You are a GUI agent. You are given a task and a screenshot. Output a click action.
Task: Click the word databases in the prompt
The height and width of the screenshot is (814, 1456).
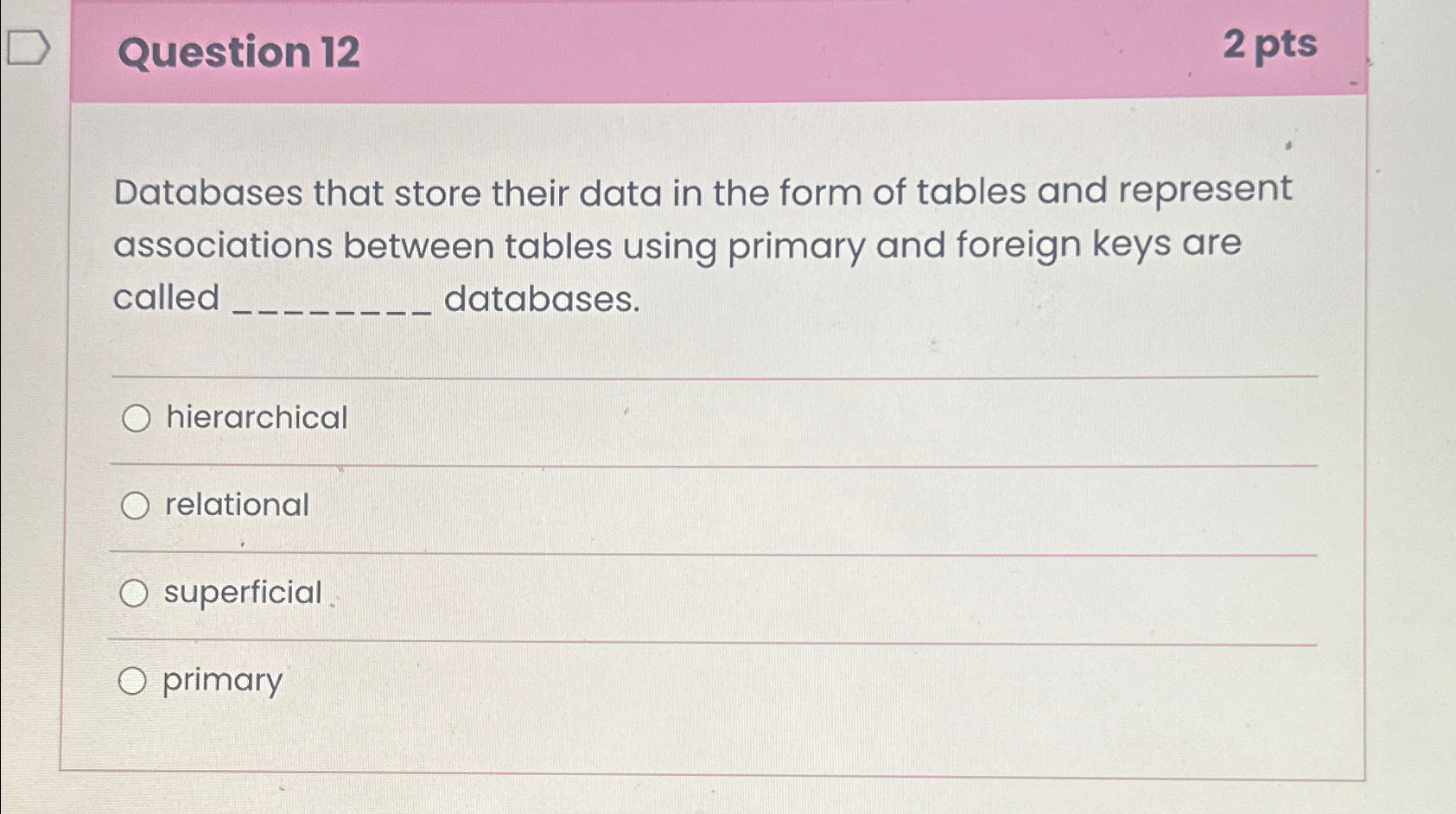543,301
